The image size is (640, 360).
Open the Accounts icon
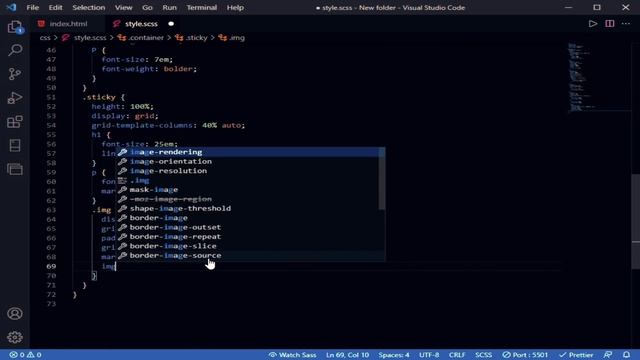point(15,313)
